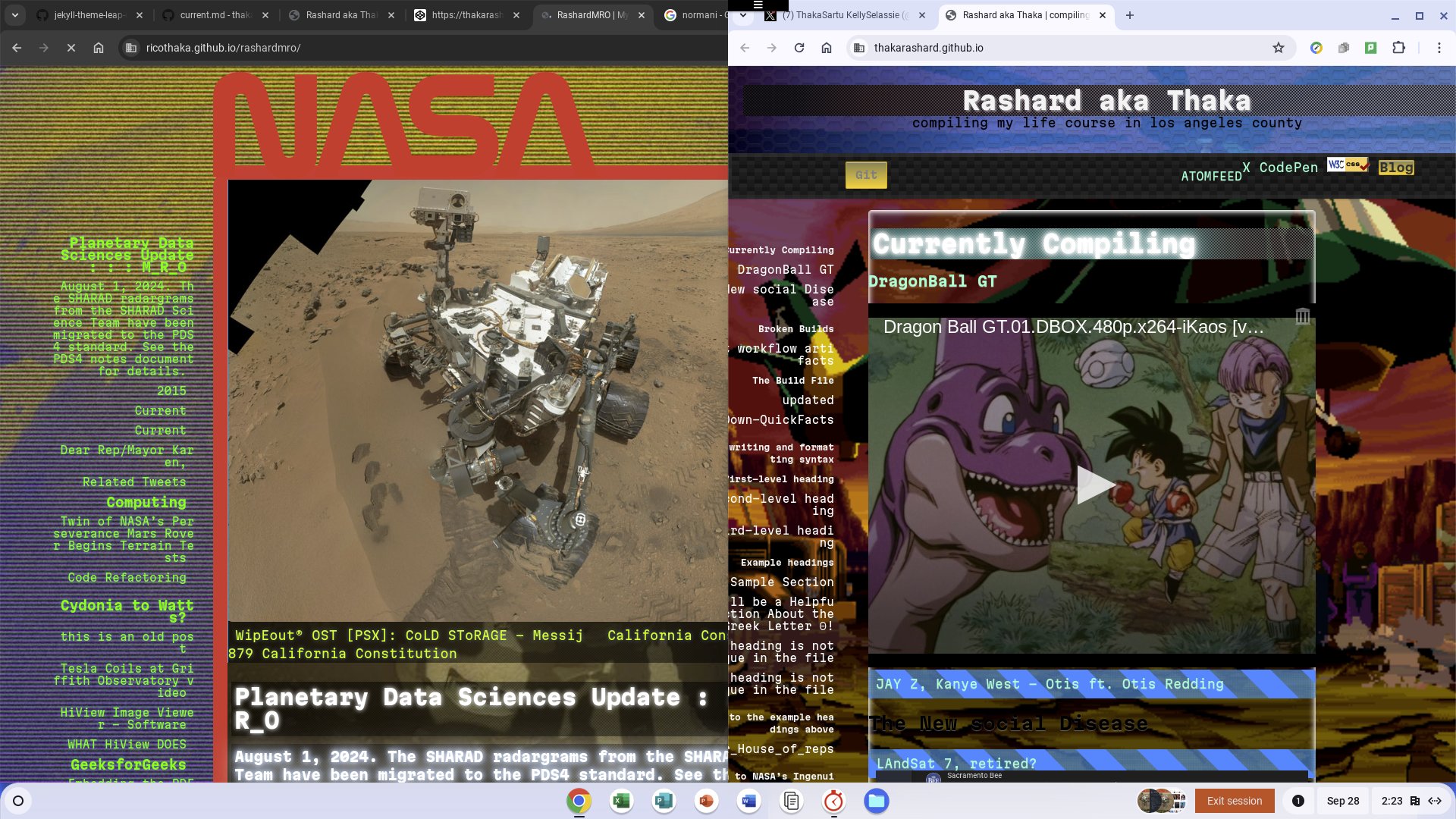
Task: Open notification counter in system tray
Action: click(x=1298, y=801)
